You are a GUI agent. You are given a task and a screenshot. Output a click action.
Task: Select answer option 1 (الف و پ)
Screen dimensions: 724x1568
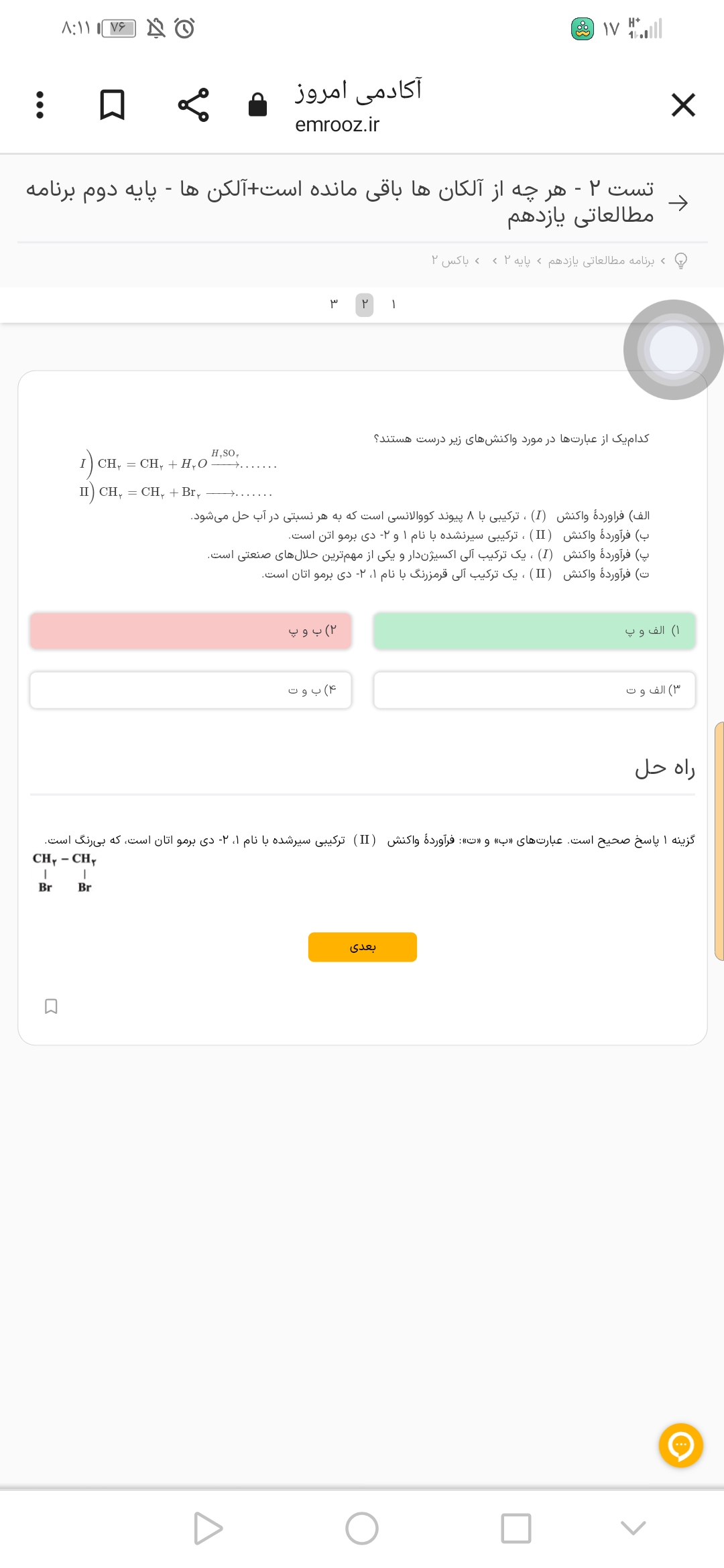click(x=534, y=631)
